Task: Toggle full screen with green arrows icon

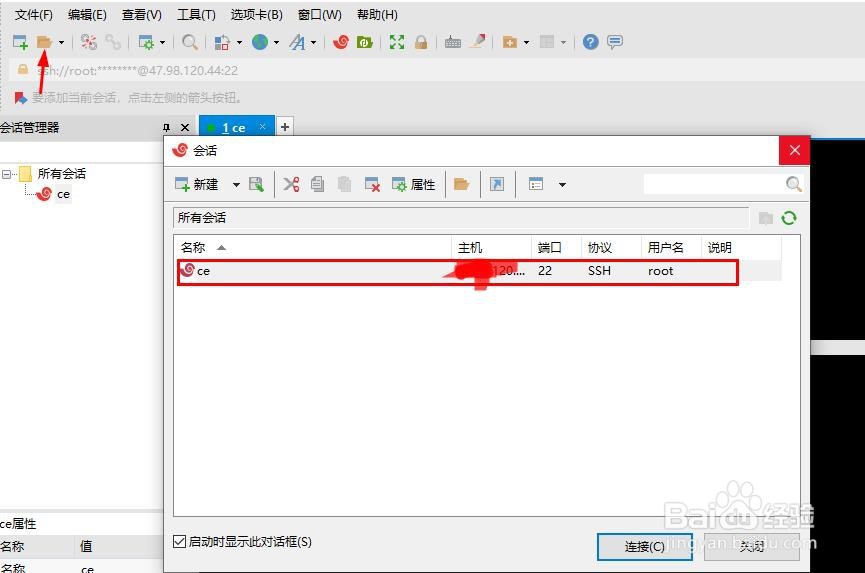Action: (397, 42)
